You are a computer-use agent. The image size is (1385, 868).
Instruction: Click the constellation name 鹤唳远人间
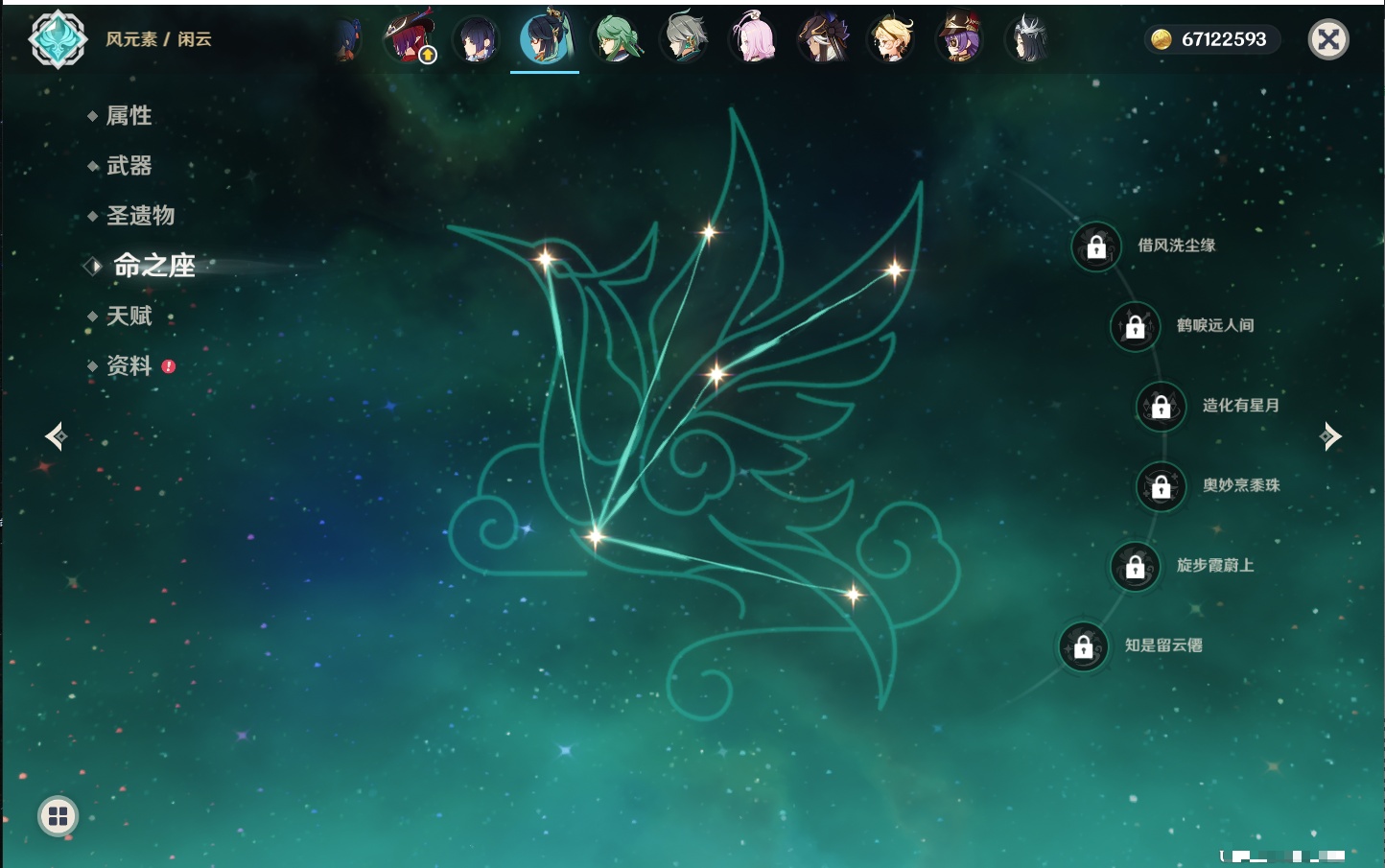[1215, 325]
